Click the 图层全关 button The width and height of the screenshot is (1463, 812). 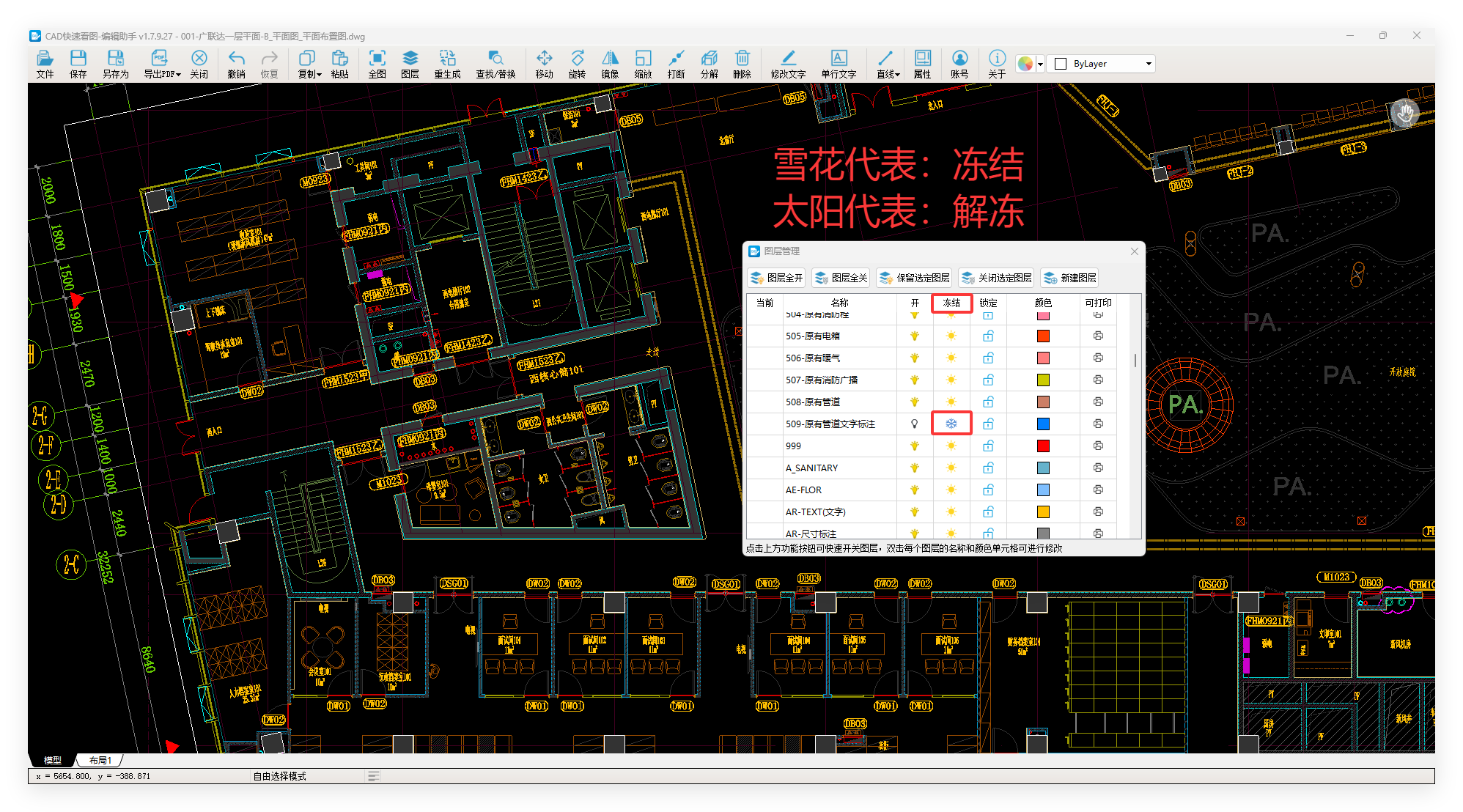(x=841, y=278)
